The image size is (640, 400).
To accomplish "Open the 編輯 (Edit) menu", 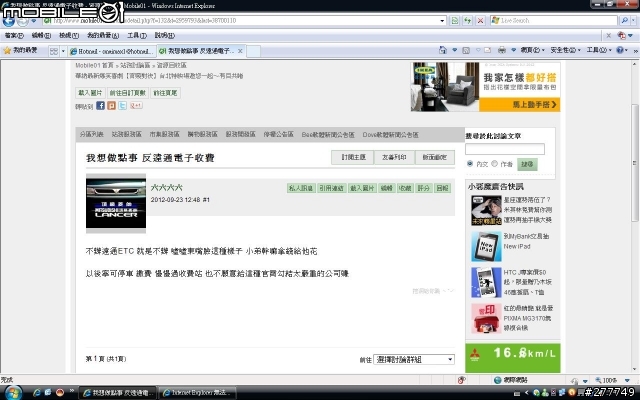I will pos(41,36).
